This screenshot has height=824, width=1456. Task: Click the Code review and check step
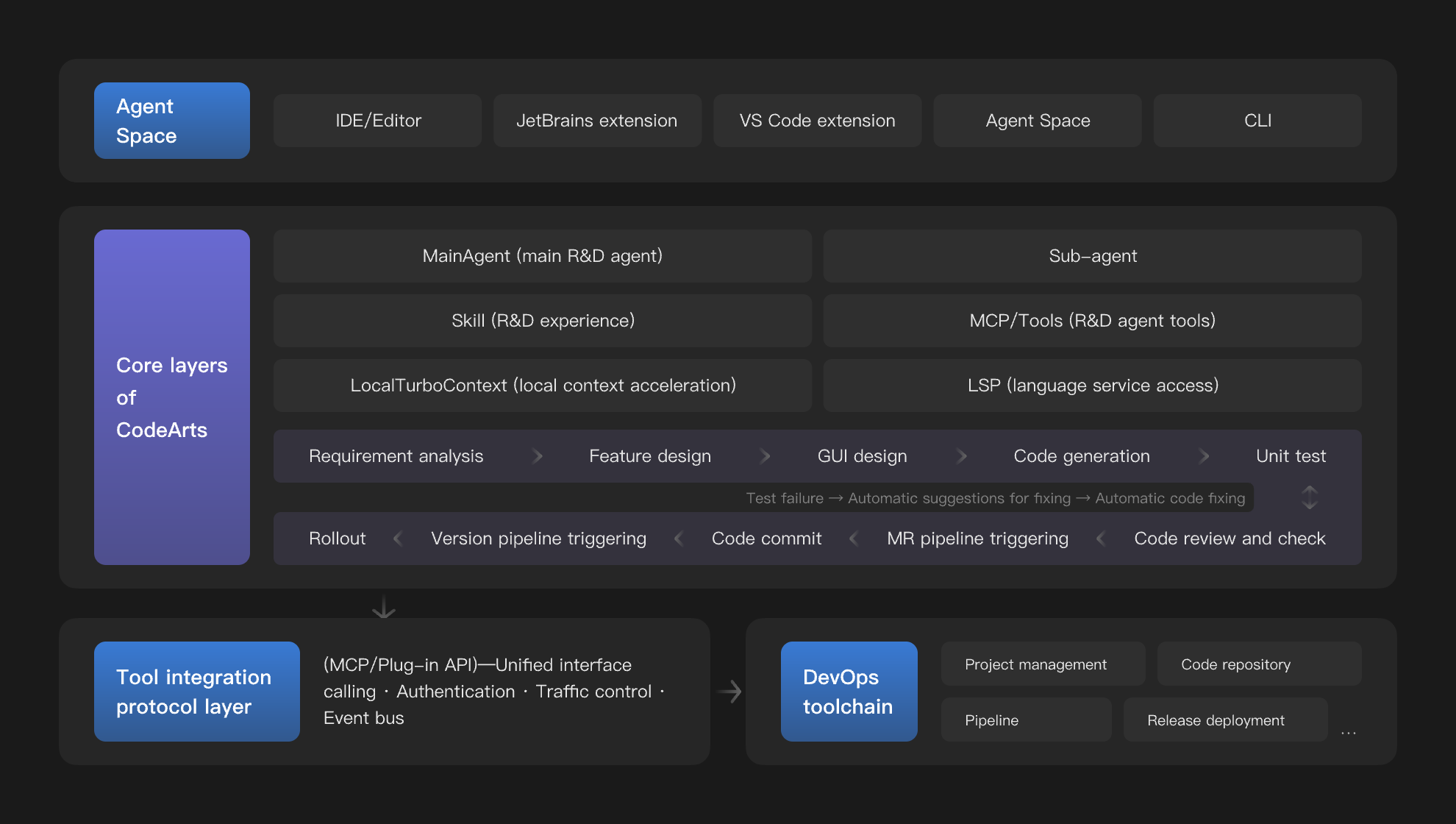pyautogui.click(x=1230, y=539)
